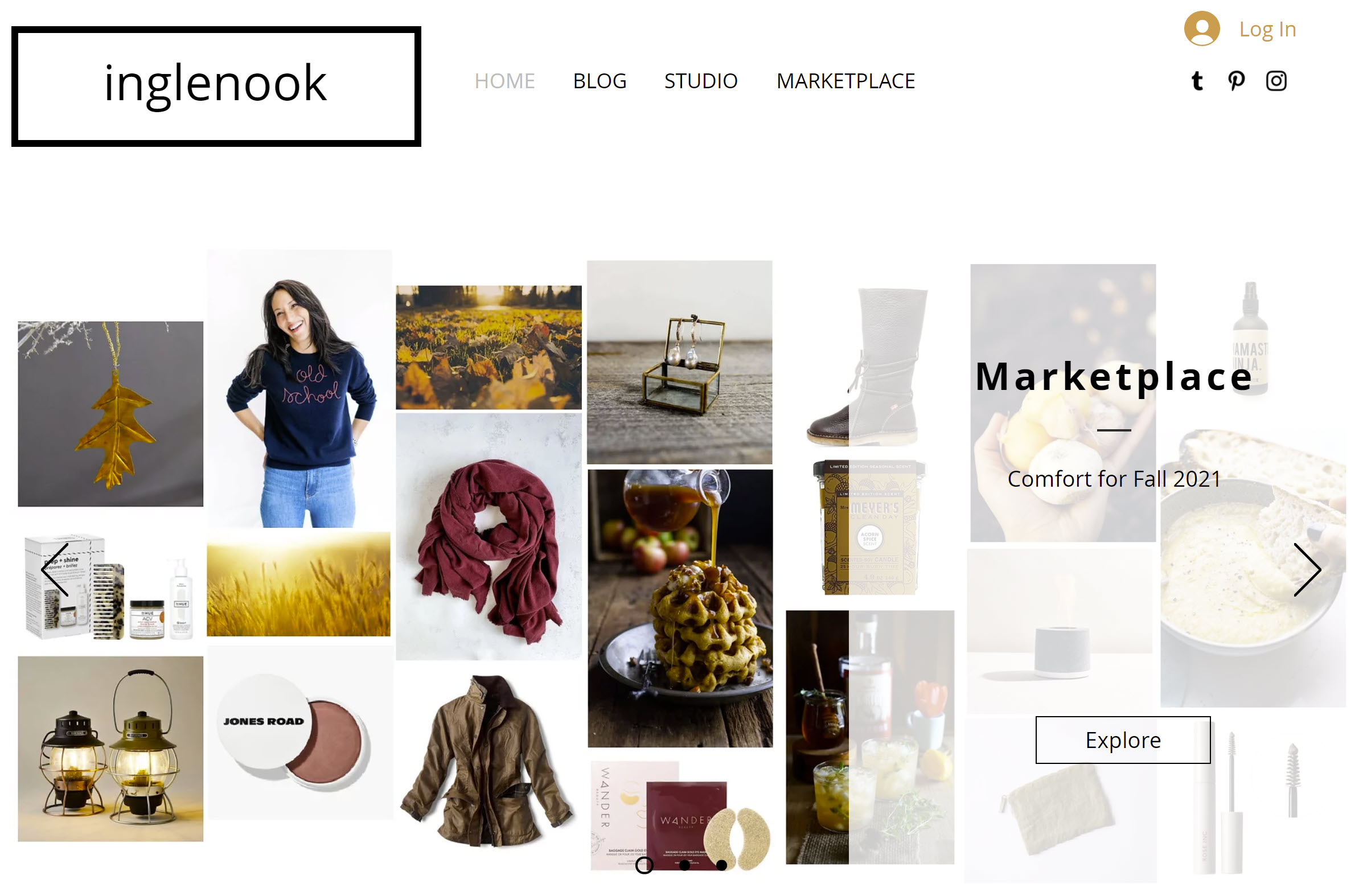Click the Explore button
The width and height of the screenshot is (1363, 896).
click(1122, 739)
